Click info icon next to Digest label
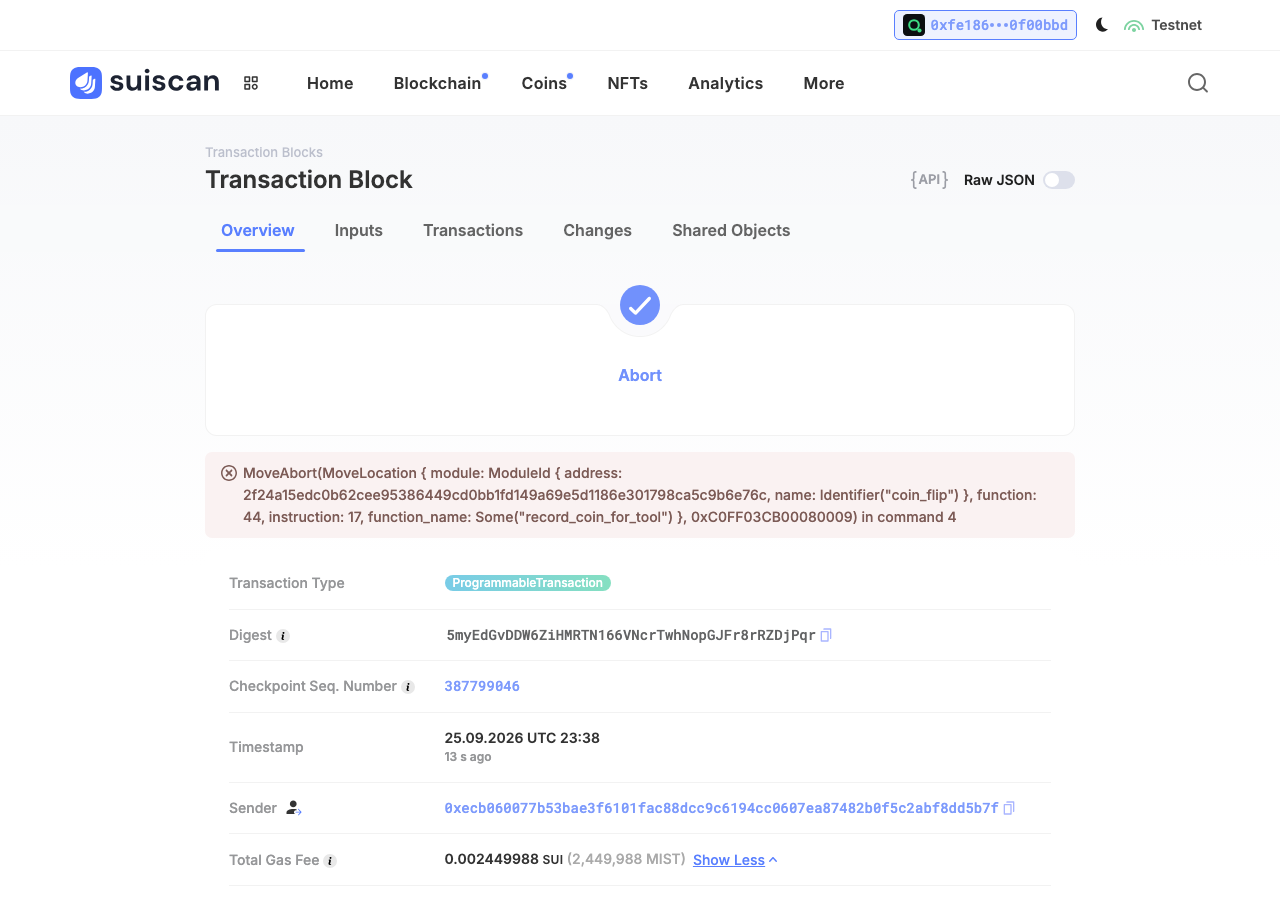Viewport: 1280px width, 900px height. pos(283,636)
